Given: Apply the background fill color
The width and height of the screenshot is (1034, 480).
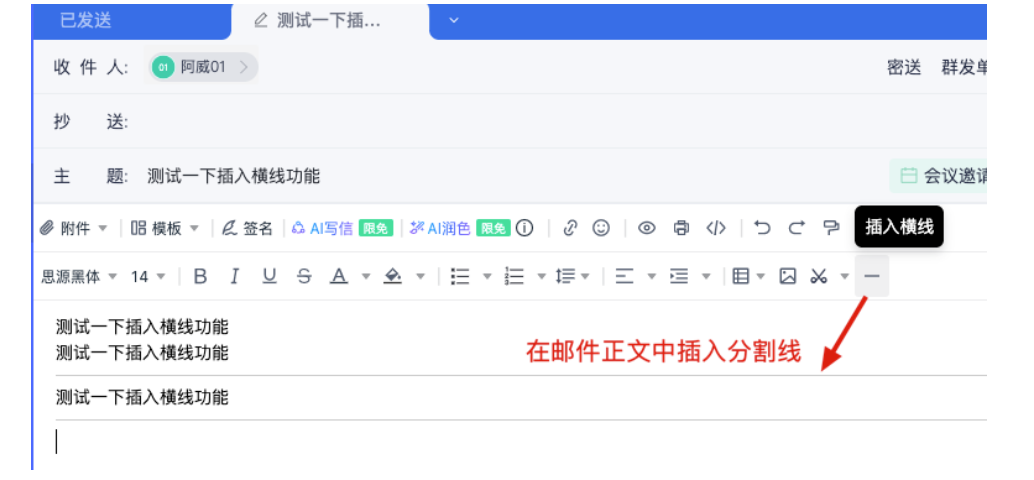Looking at the screenshot, I should 393,276.
